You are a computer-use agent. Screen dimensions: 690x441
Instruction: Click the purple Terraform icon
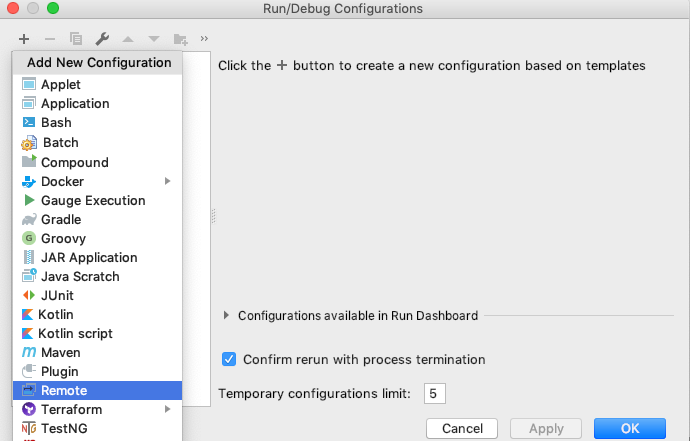pyautogui.click(x=29, y=409)
